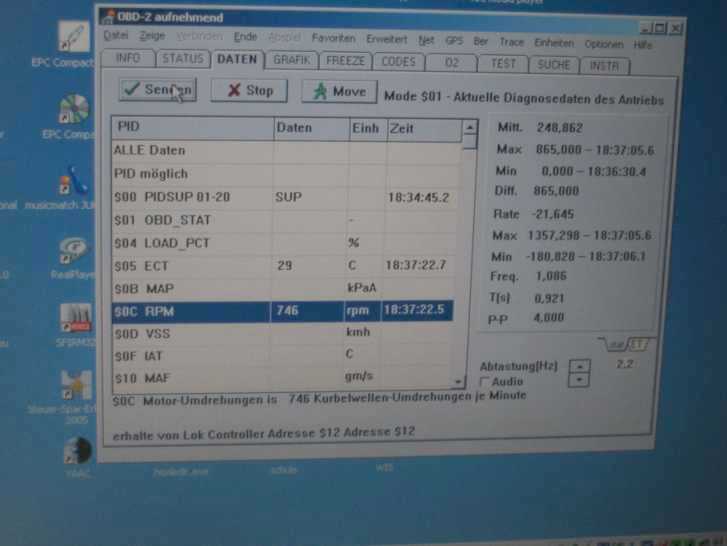Open the CODES tab
The width and height of the screenshot is (727, 546).
(x=398, y=61)
